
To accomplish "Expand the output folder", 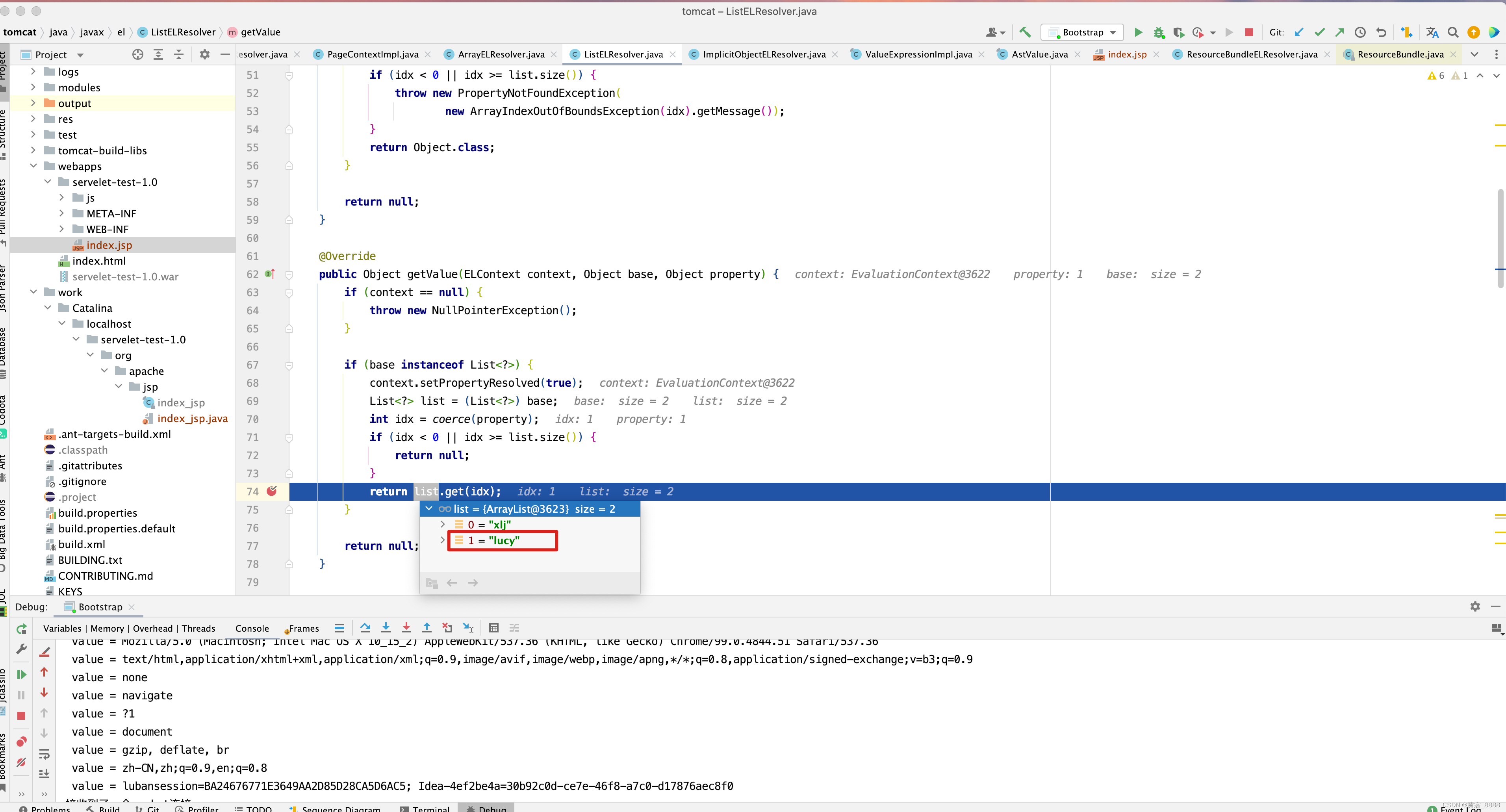I will tap(33, 103).
